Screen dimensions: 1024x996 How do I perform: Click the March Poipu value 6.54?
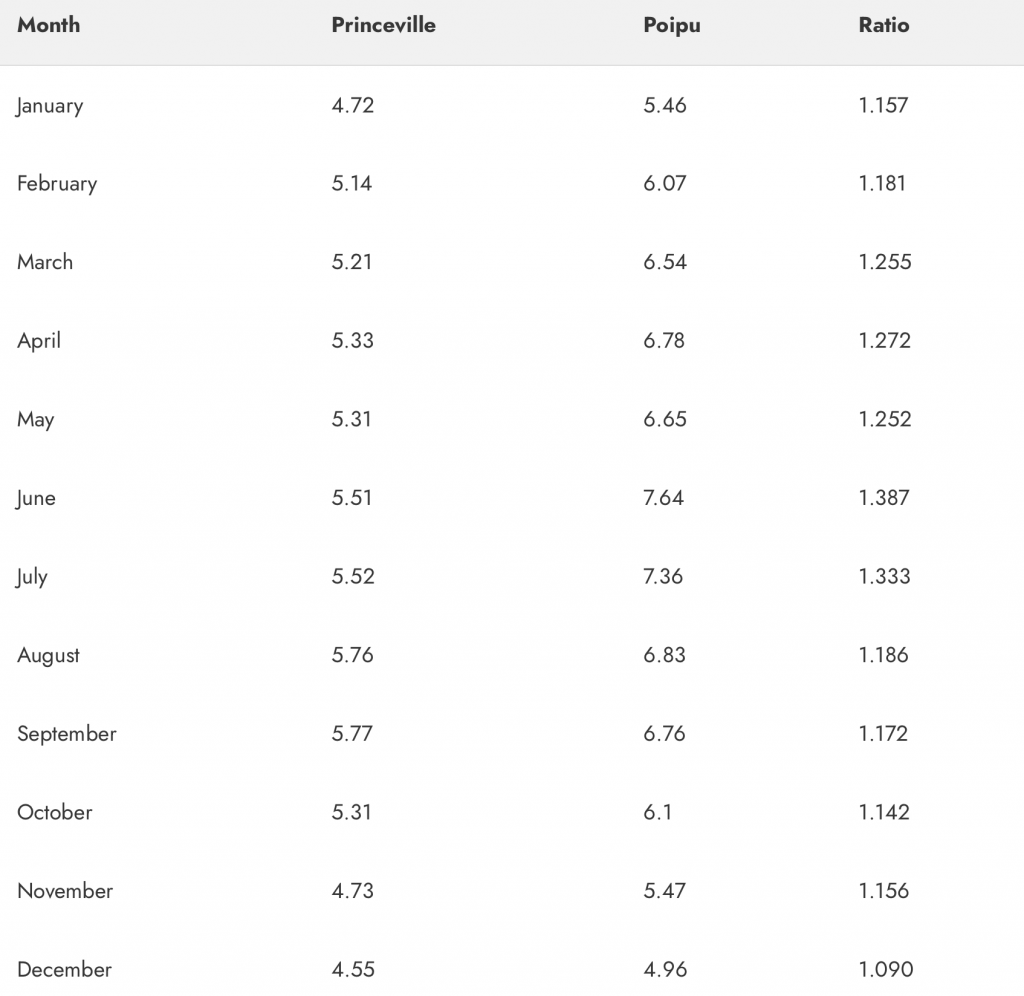(665, 262)
